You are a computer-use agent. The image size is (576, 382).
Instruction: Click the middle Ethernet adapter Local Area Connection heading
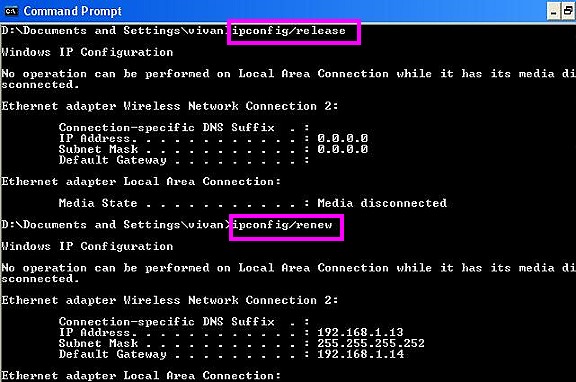[141, 181]
